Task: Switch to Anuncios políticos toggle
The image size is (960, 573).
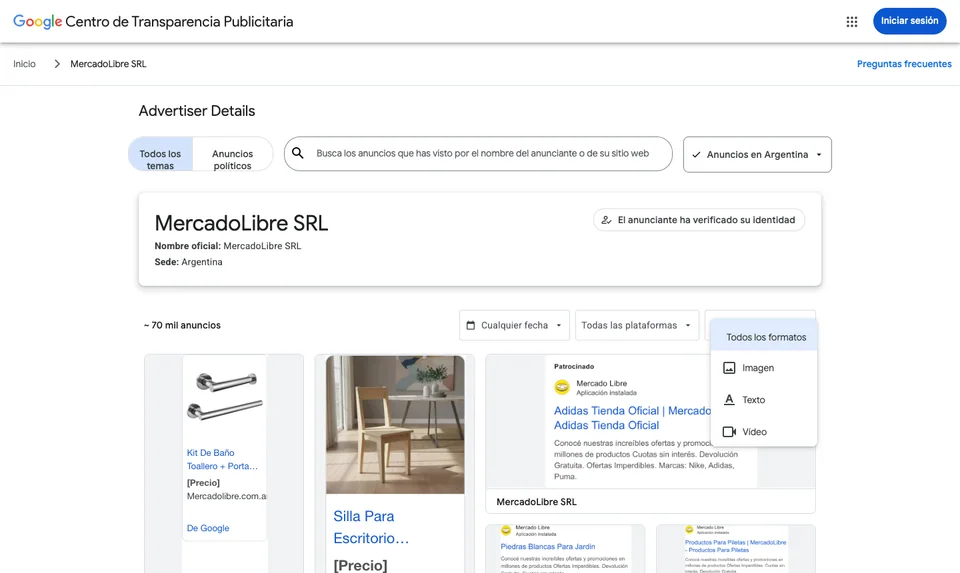Action: tap(233, 154)
